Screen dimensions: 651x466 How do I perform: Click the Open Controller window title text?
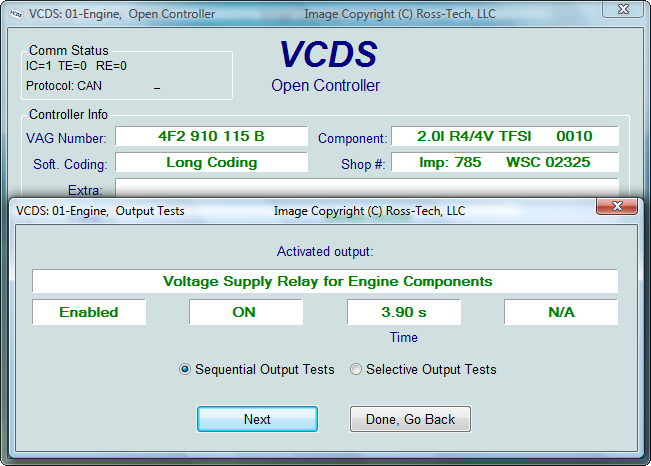click(122, 14)
